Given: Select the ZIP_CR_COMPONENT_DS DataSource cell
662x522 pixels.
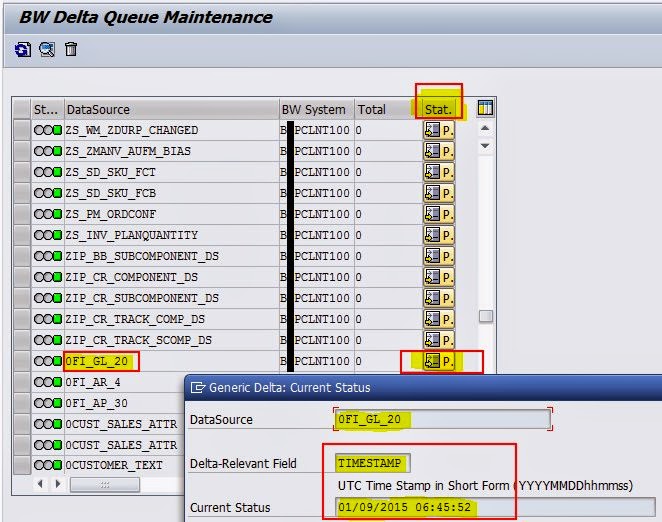Looking at the screenshot, I should pos(171,277).
